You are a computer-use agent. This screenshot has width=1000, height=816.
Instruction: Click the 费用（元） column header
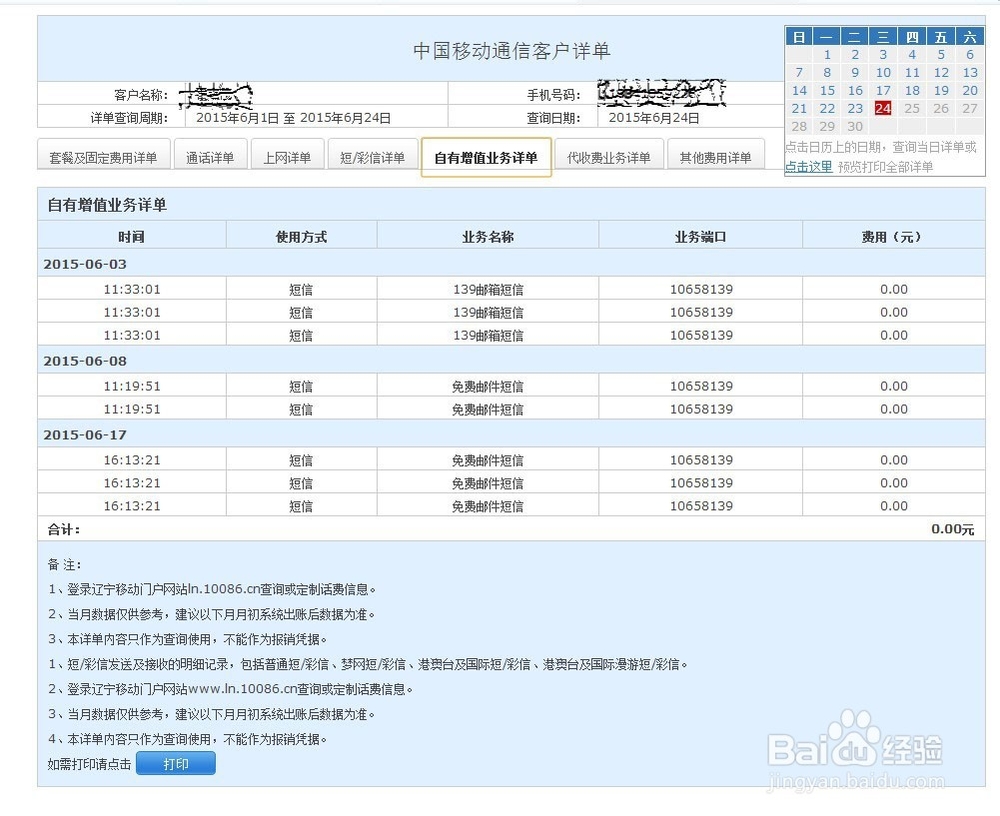click(893, 237)
